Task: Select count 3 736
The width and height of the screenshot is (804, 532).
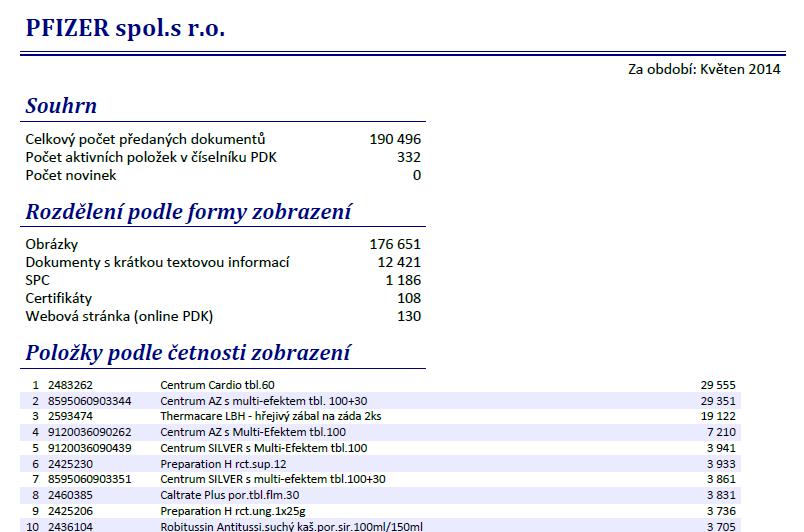Action: [x=721, y=511]
